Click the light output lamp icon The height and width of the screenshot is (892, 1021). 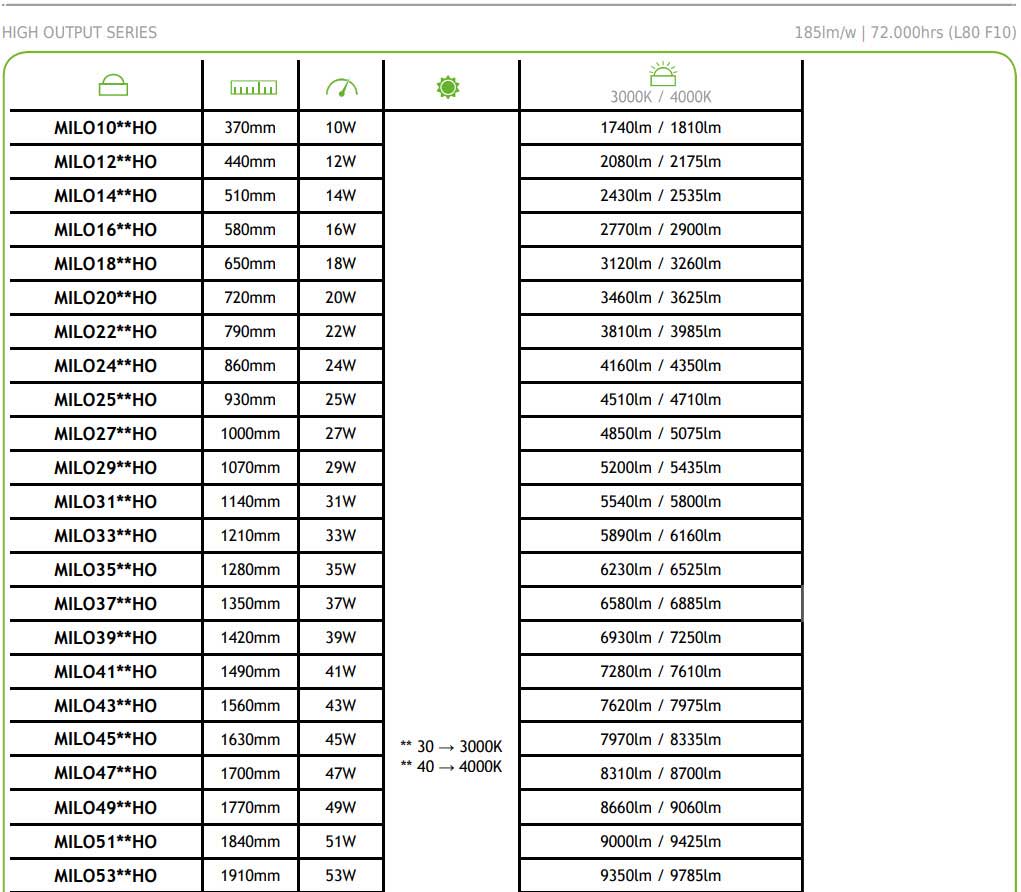(x=661, y=75)
